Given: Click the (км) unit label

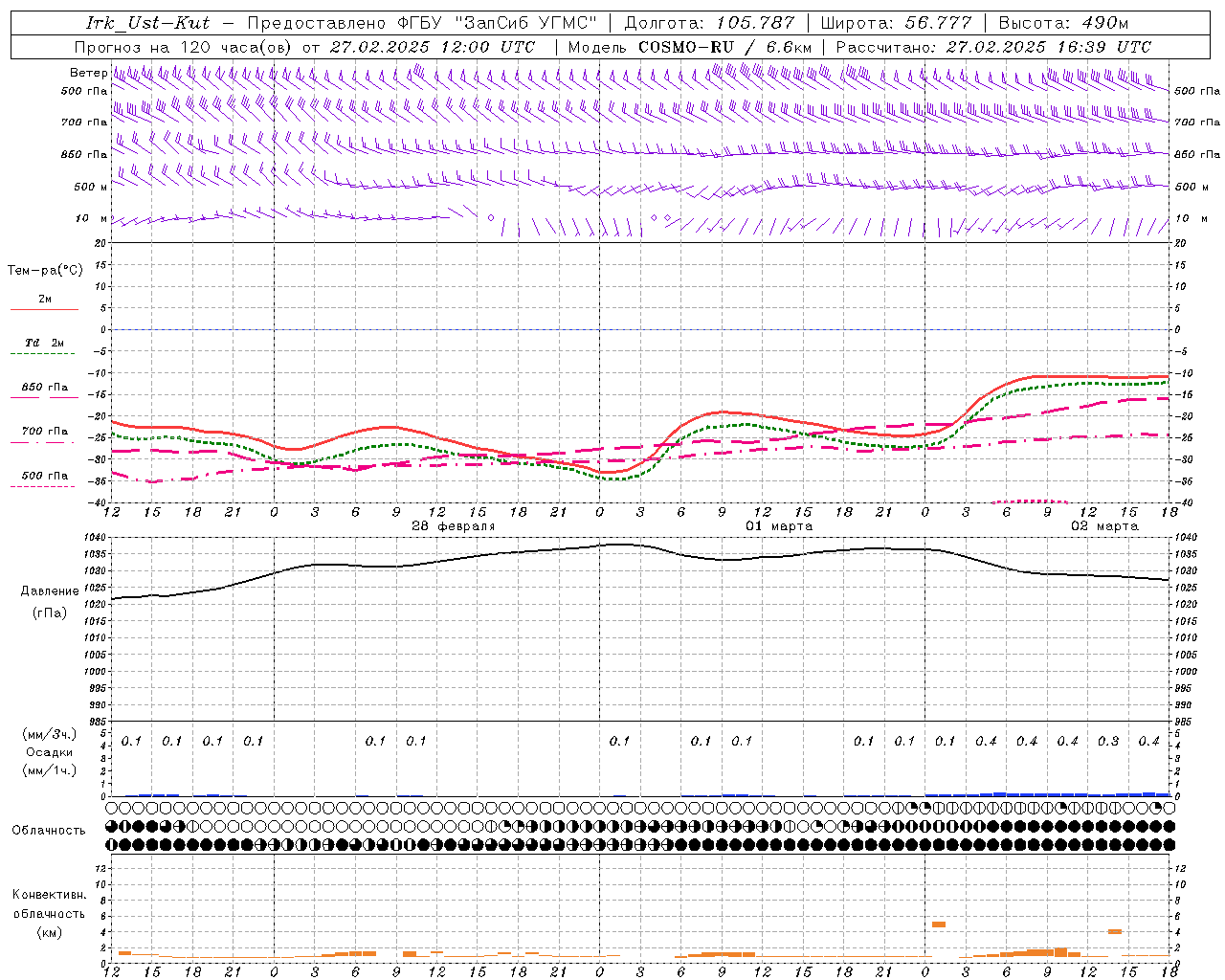Looking at the screenshot, I should pos(49,932).
